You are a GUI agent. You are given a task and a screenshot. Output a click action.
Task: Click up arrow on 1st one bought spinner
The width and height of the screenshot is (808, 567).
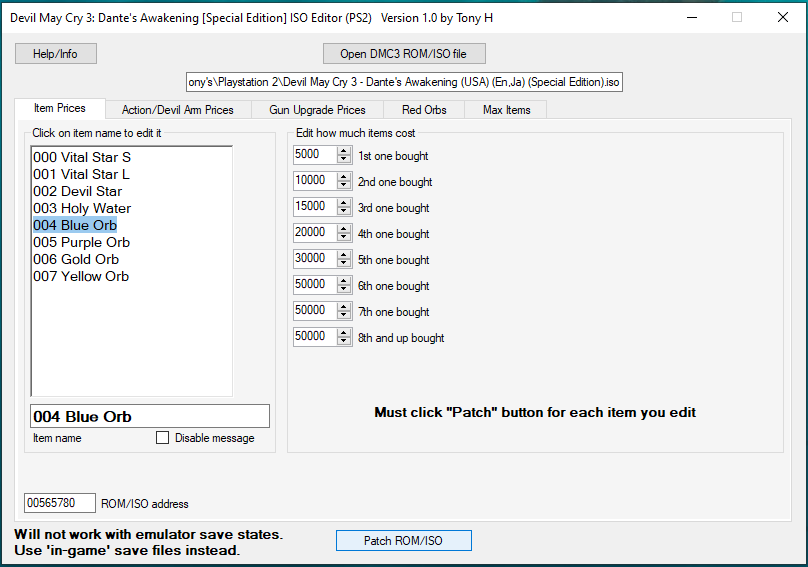[x=344, y=152]
